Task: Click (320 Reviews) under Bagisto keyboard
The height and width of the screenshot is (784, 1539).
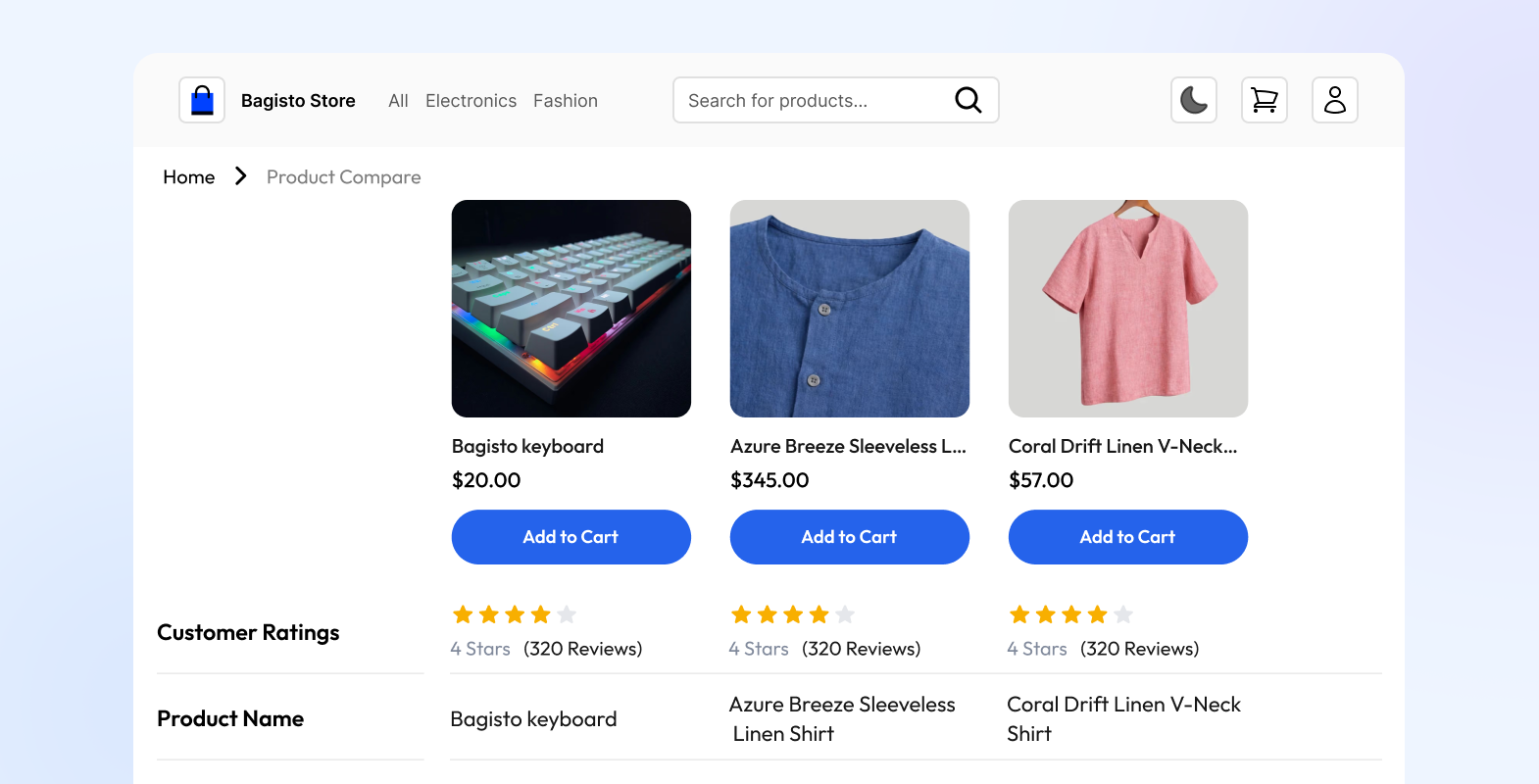Action: [x=583, y=649]
